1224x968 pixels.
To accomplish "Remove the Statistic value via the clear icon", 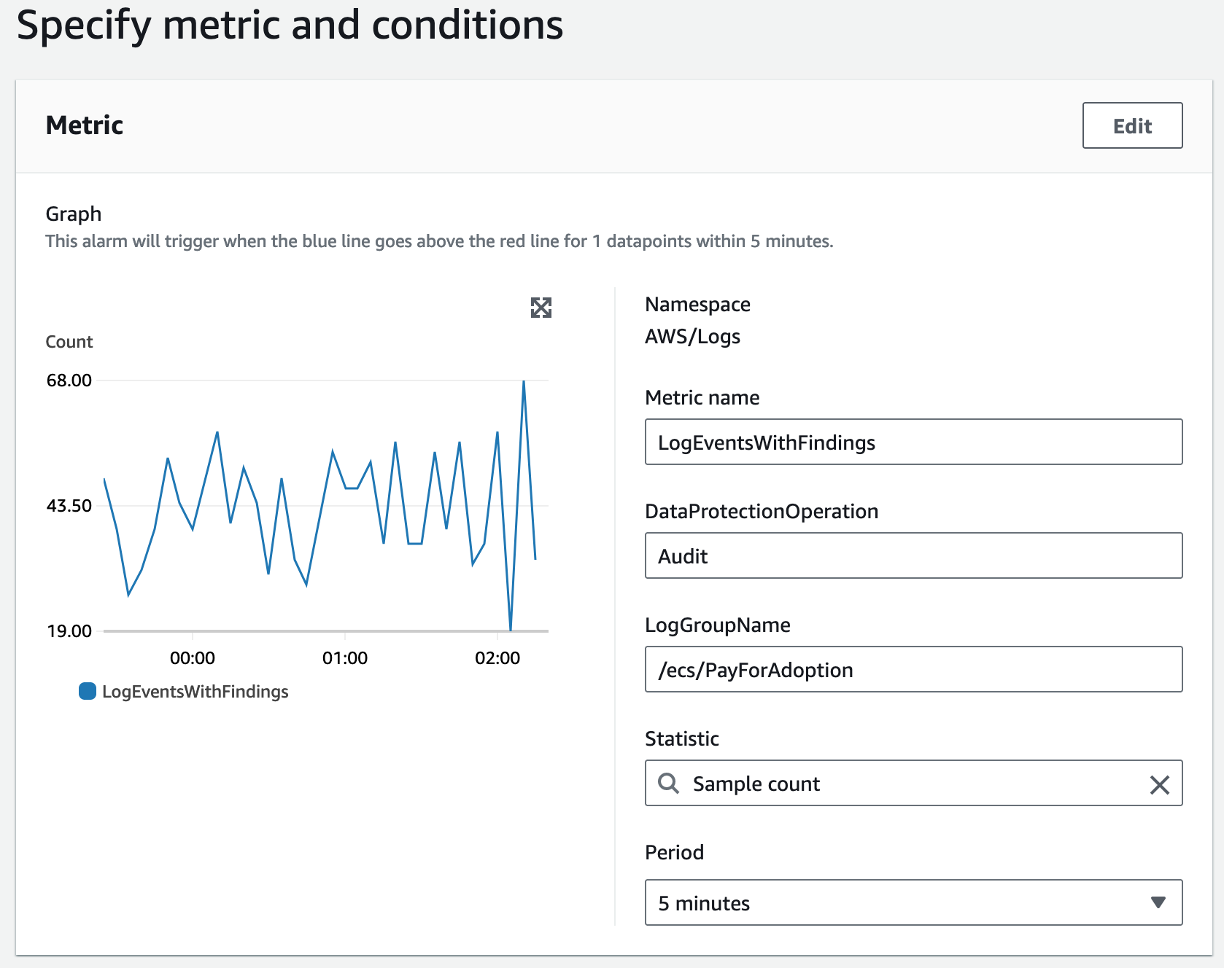I will click(x=1159, y=783).
